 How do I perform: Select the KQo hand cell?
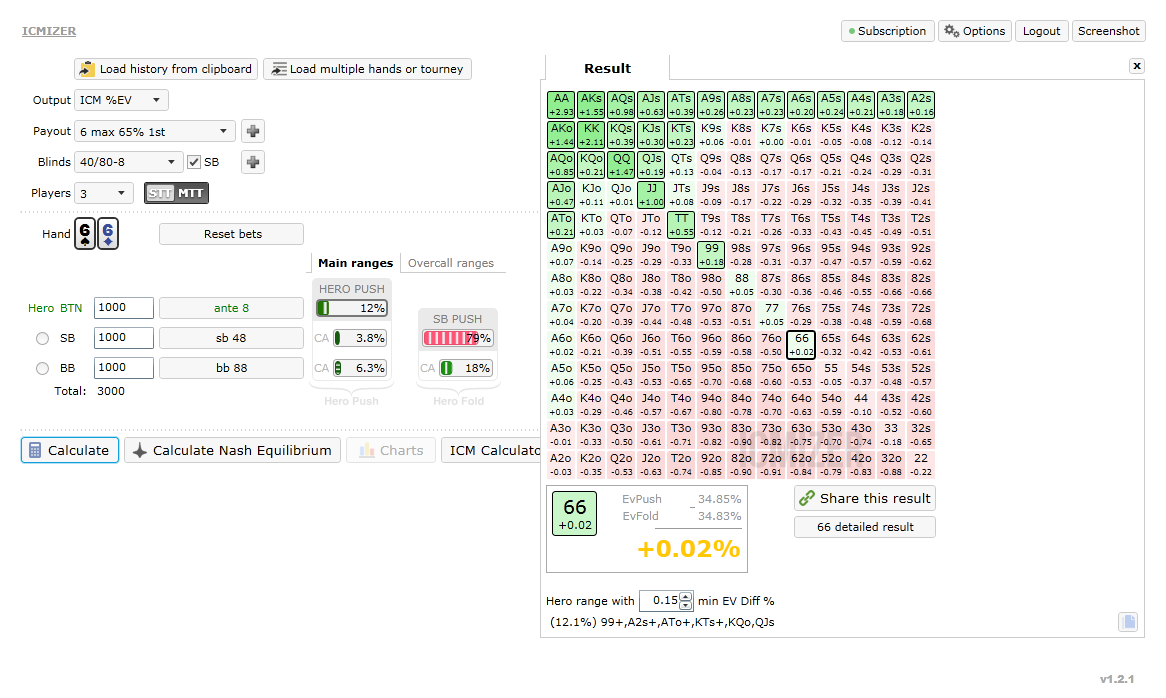click(x=591, y=165)
